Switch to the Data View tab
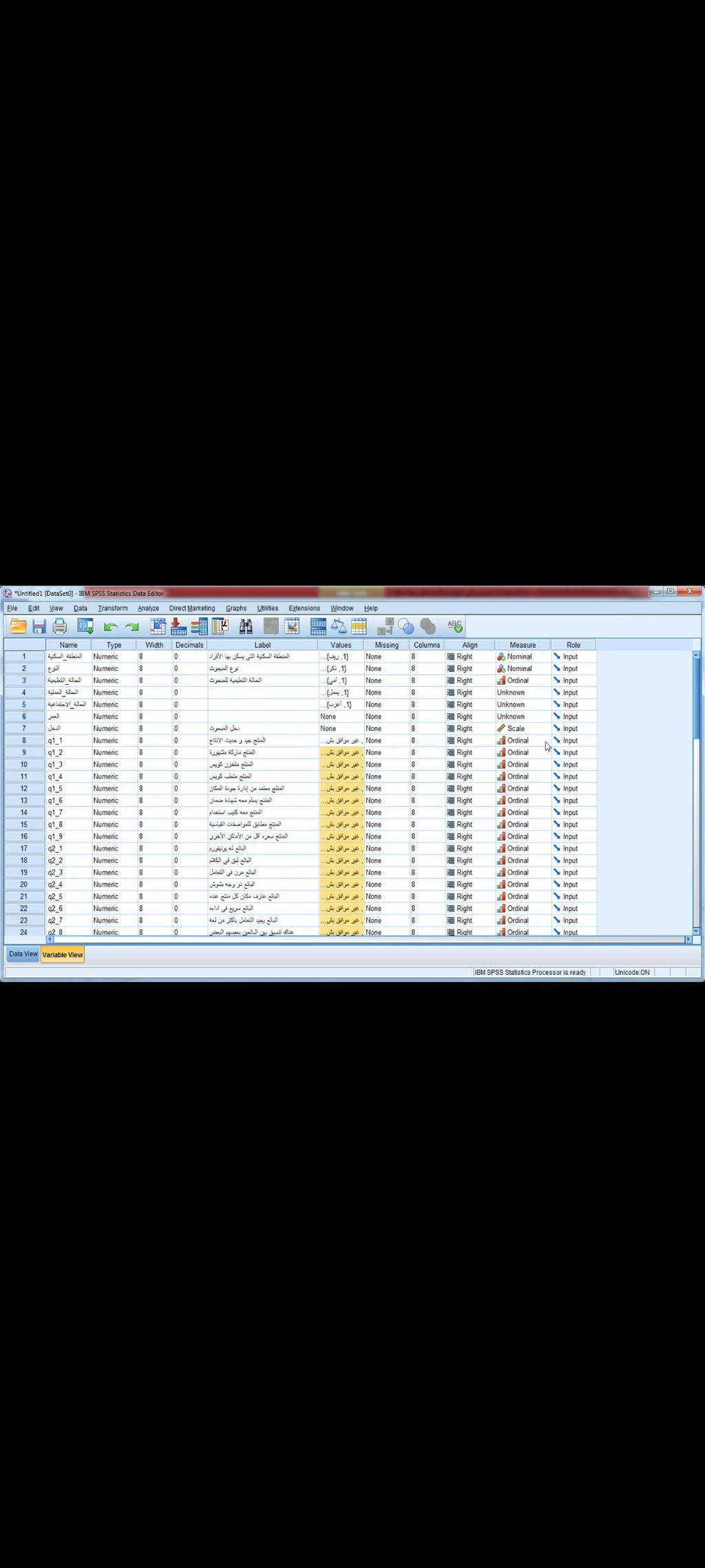 point(23,954)
